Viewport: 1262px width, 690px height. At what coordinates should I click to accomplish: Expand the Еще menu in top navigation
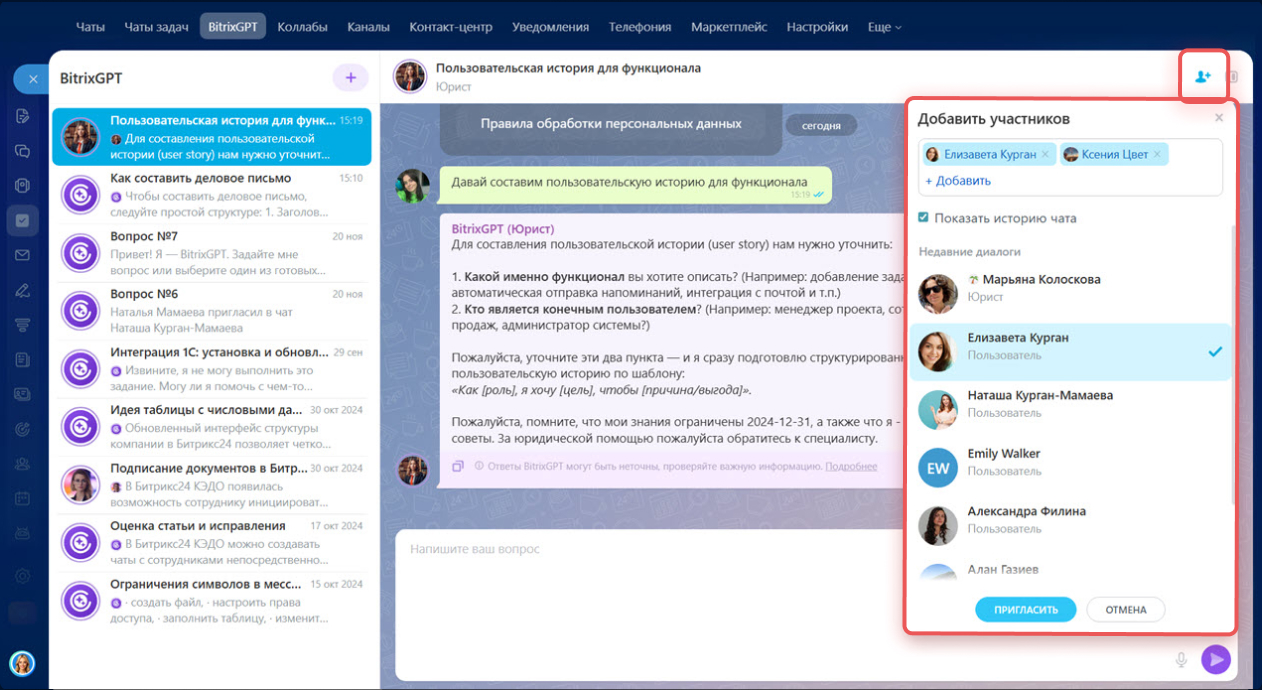[884, 27]
